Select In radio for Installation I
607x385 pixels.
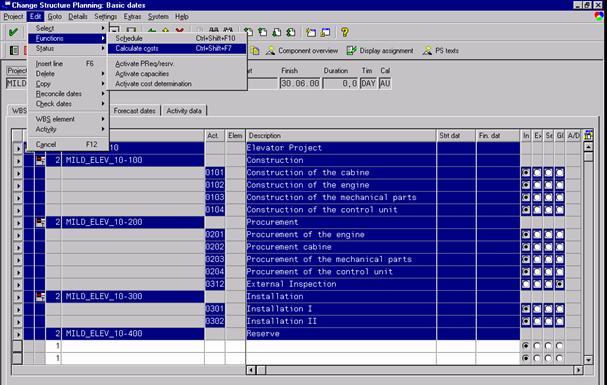[x=526, y=309]
